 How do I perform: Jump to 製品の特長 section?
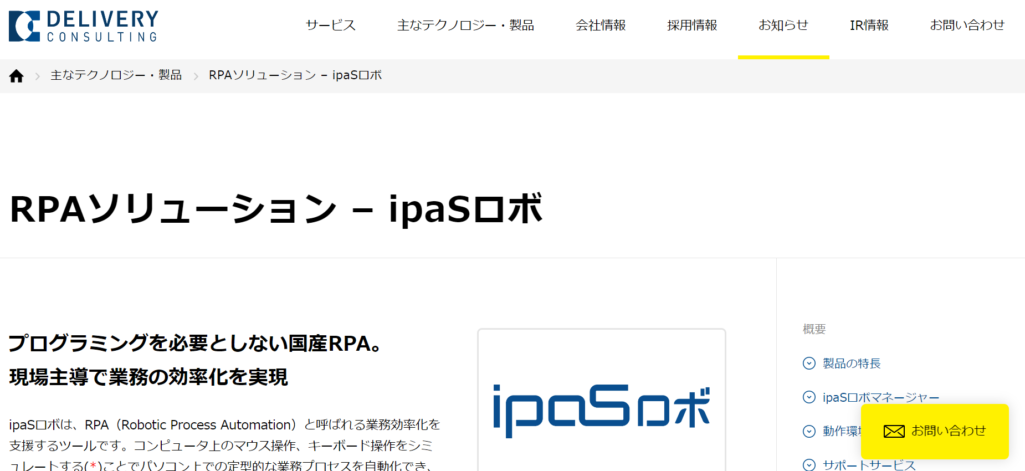tap(852, 363)
